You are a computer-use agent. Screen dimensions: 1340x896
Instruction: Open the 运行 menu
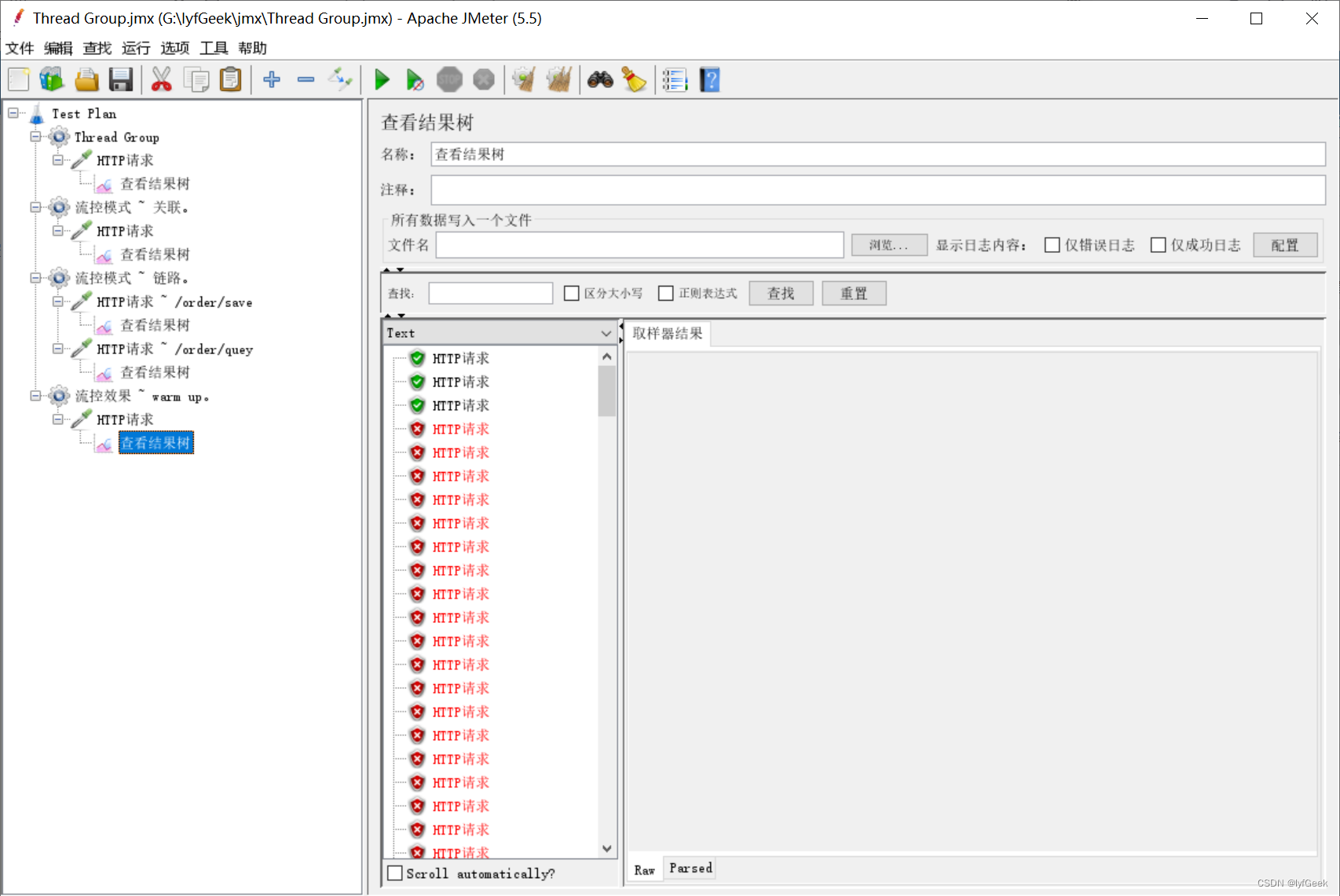pyautogui.click(x=136, y=48)
